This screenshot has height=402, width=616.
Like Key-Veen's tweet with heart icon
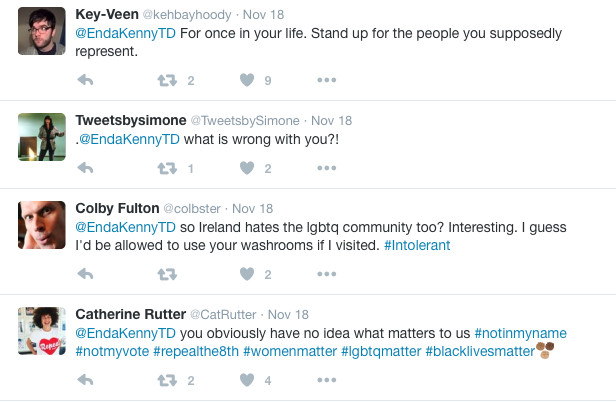(245, 79)
